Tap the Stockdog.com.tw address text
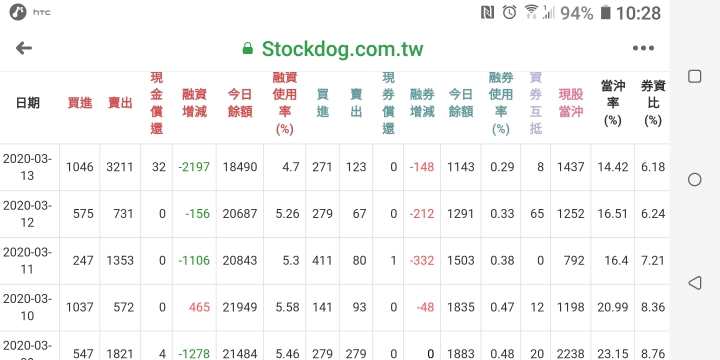 [x=342, y=49]
